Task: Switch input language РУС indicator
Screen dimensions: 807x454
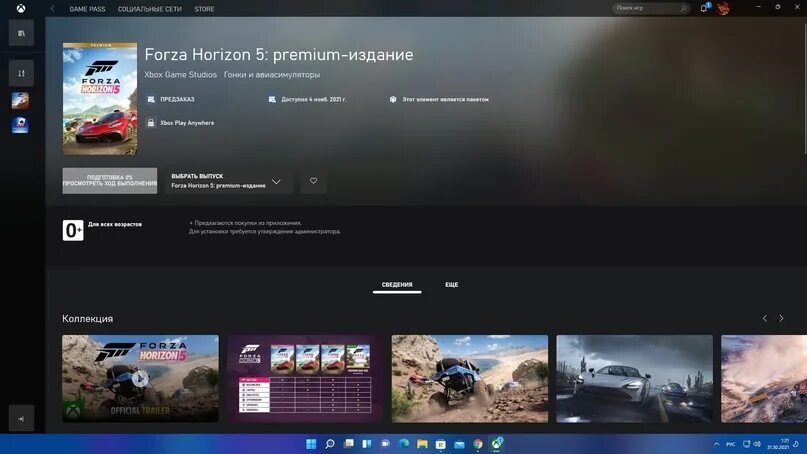Action: coord(731,444)
